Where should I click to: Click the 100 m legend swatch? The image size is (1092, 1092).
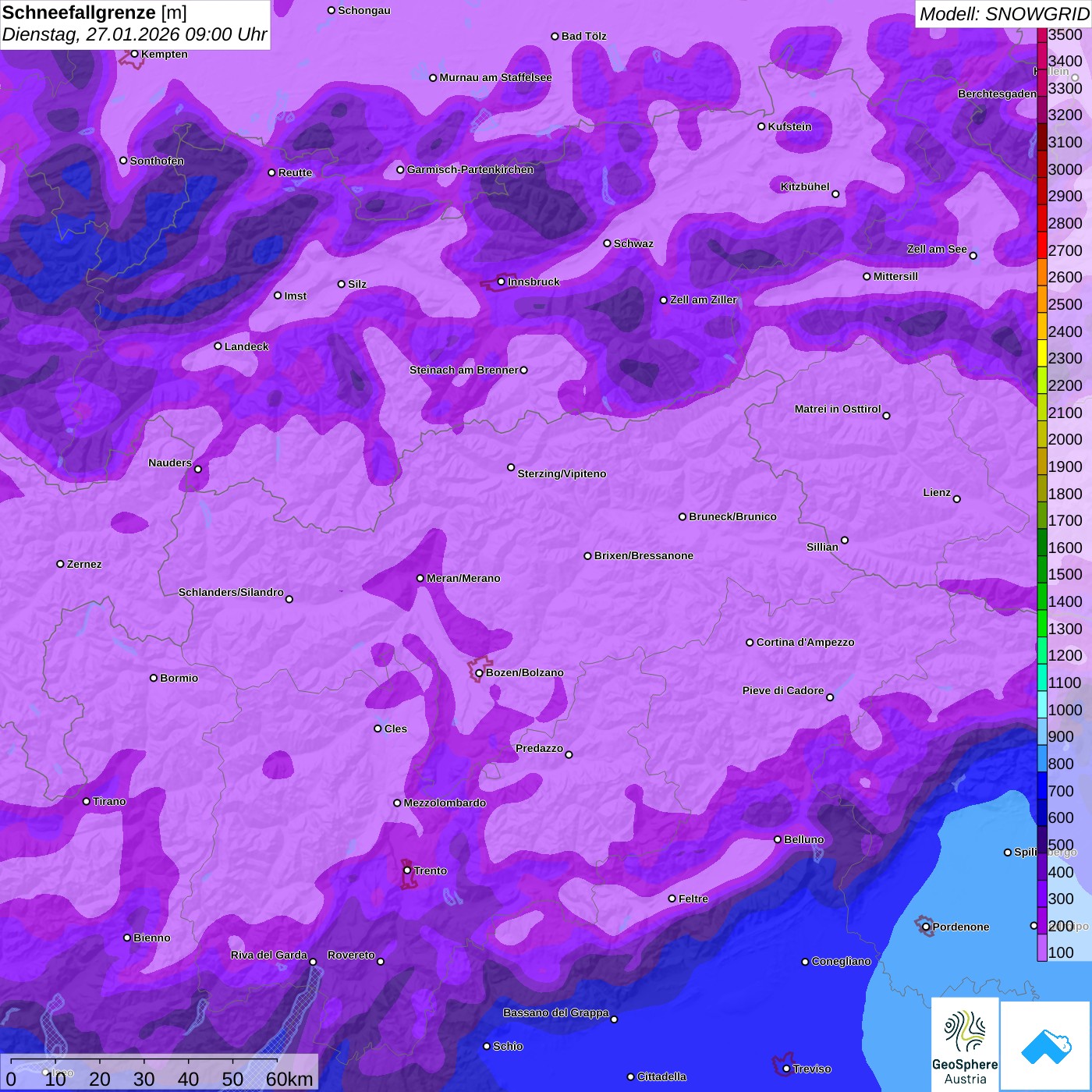point(1042,948)
